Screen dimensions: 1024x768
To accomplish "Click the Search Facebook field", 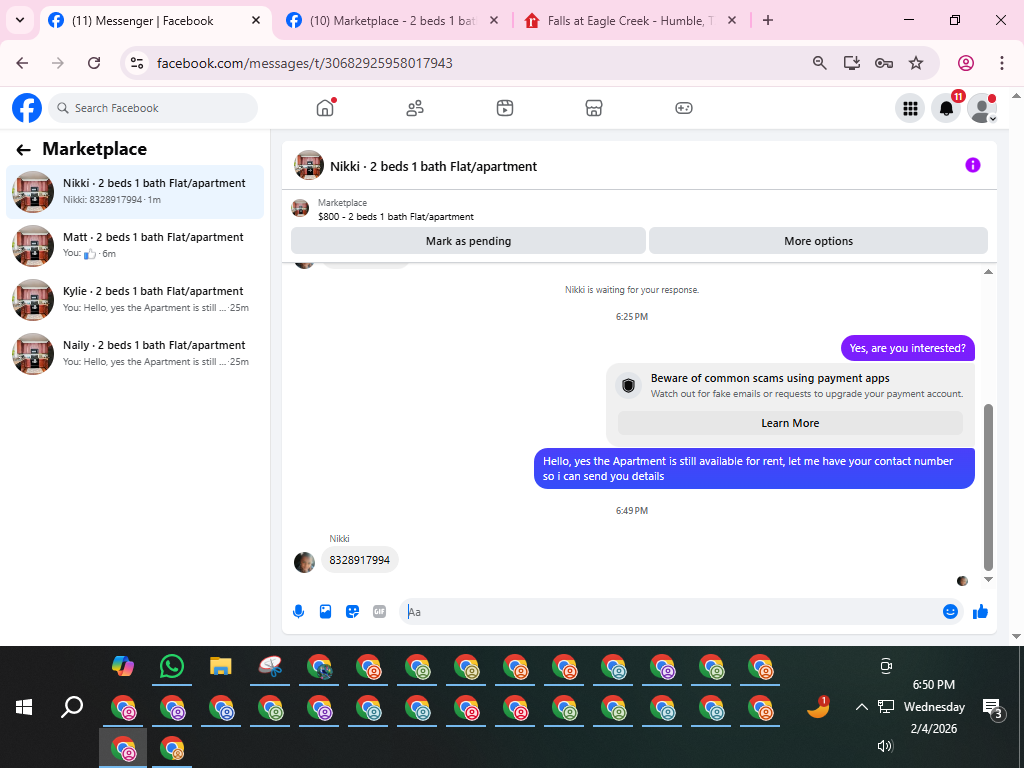I will pyautogui.click(x=153, y=108).
